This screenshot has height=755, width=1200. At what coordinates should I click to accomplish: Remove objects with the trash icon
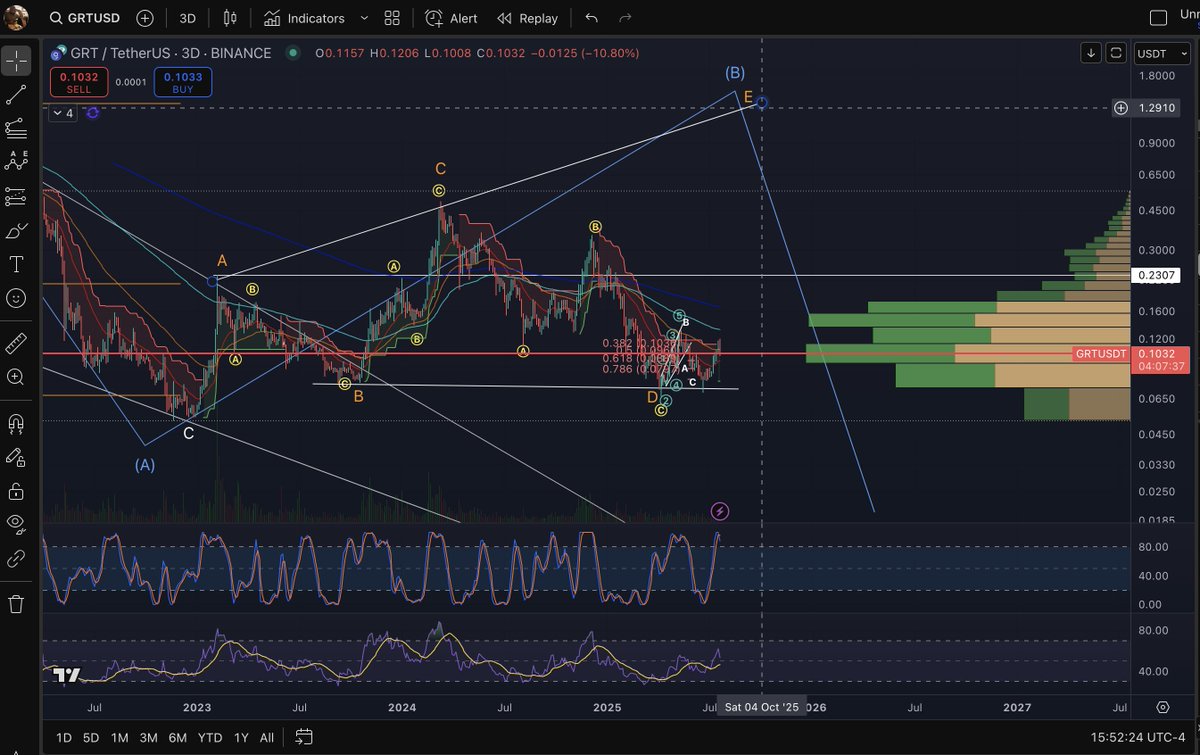click(x=16, y=604)
